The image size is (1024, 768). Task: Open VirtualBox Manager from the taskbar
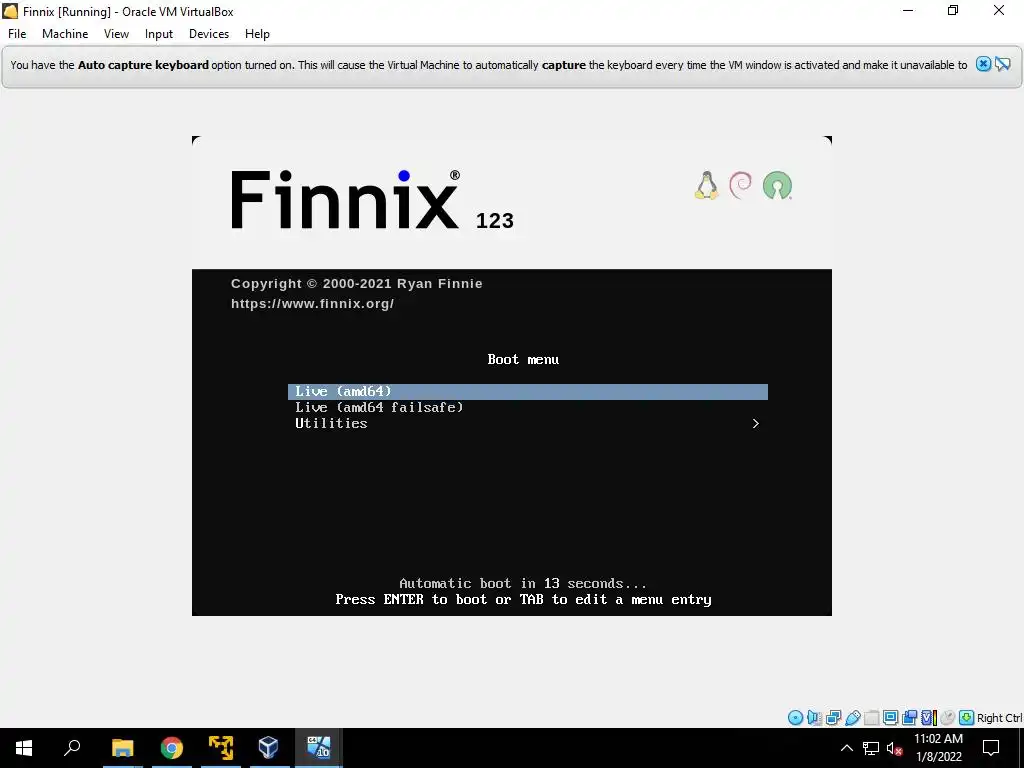tap(269, 748)
